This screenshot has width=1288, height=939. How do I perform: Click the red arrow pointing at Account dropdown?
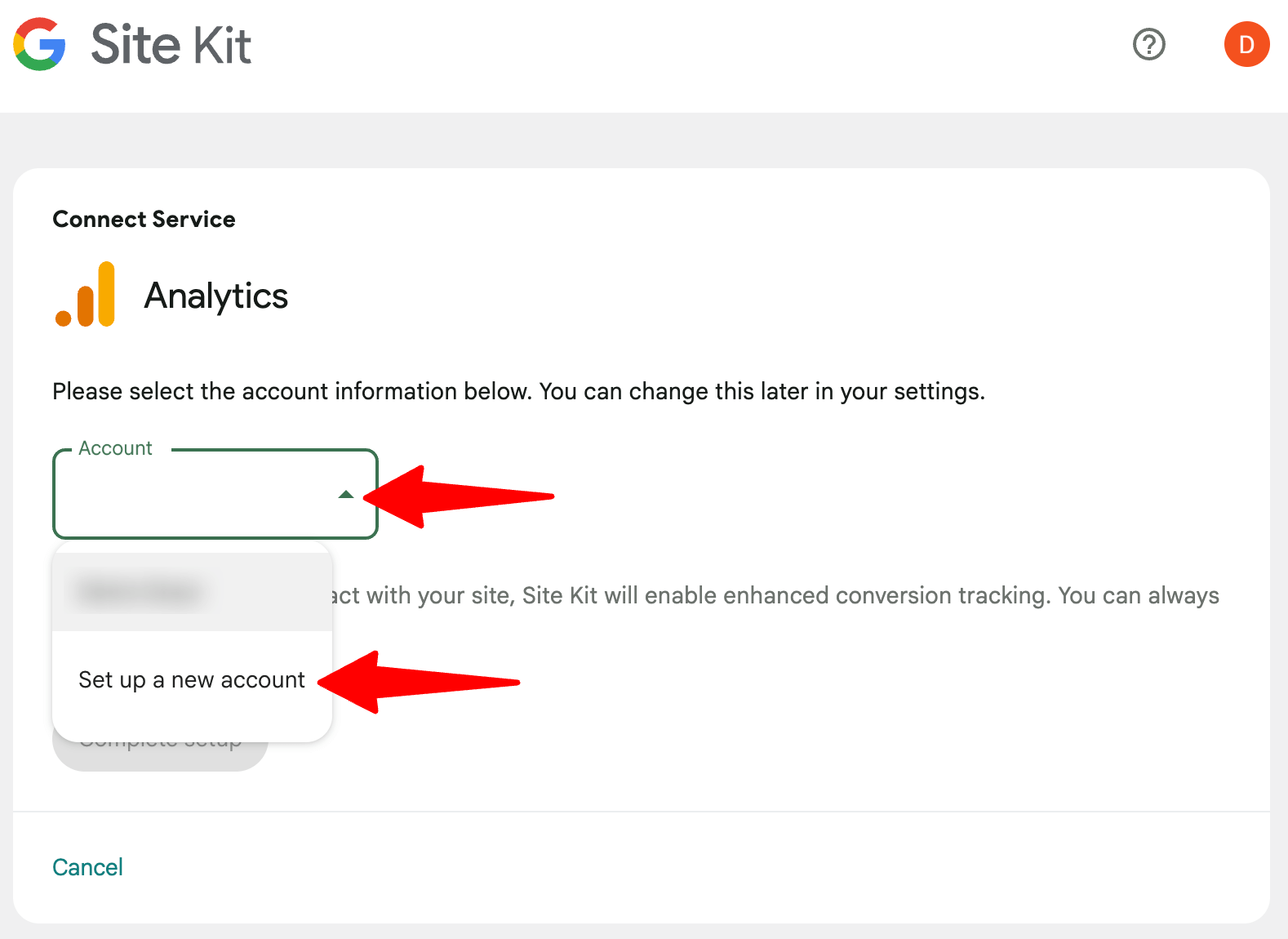(459, 496)
